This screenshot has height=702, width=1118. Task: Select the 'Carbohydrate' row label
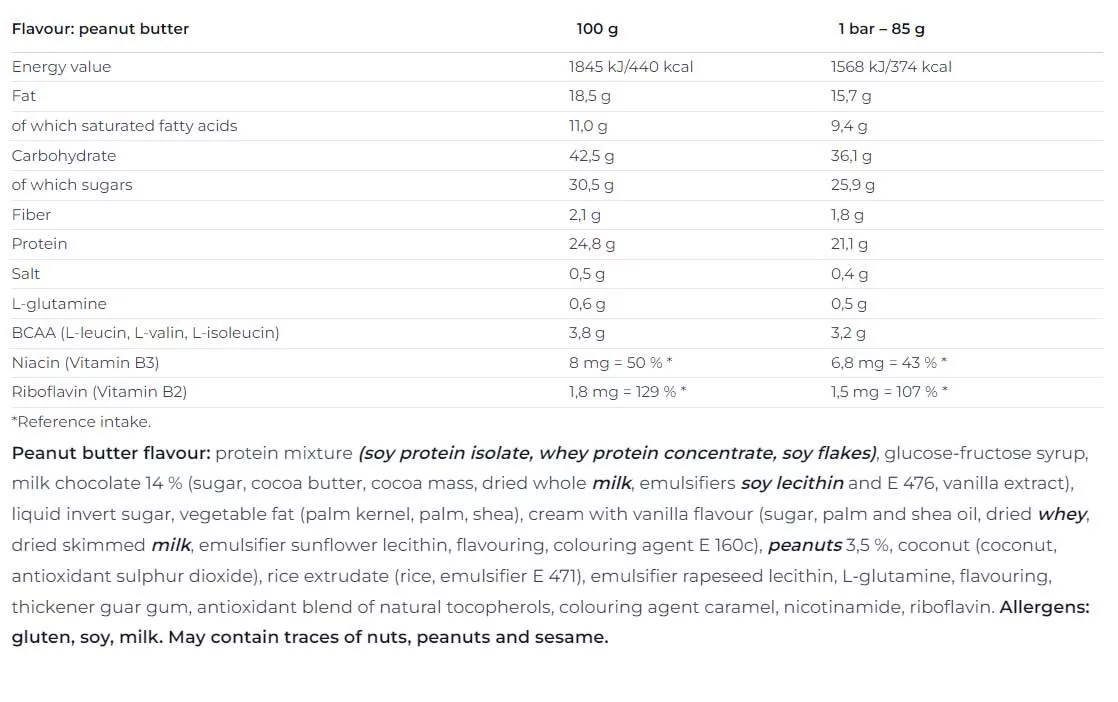64,156
